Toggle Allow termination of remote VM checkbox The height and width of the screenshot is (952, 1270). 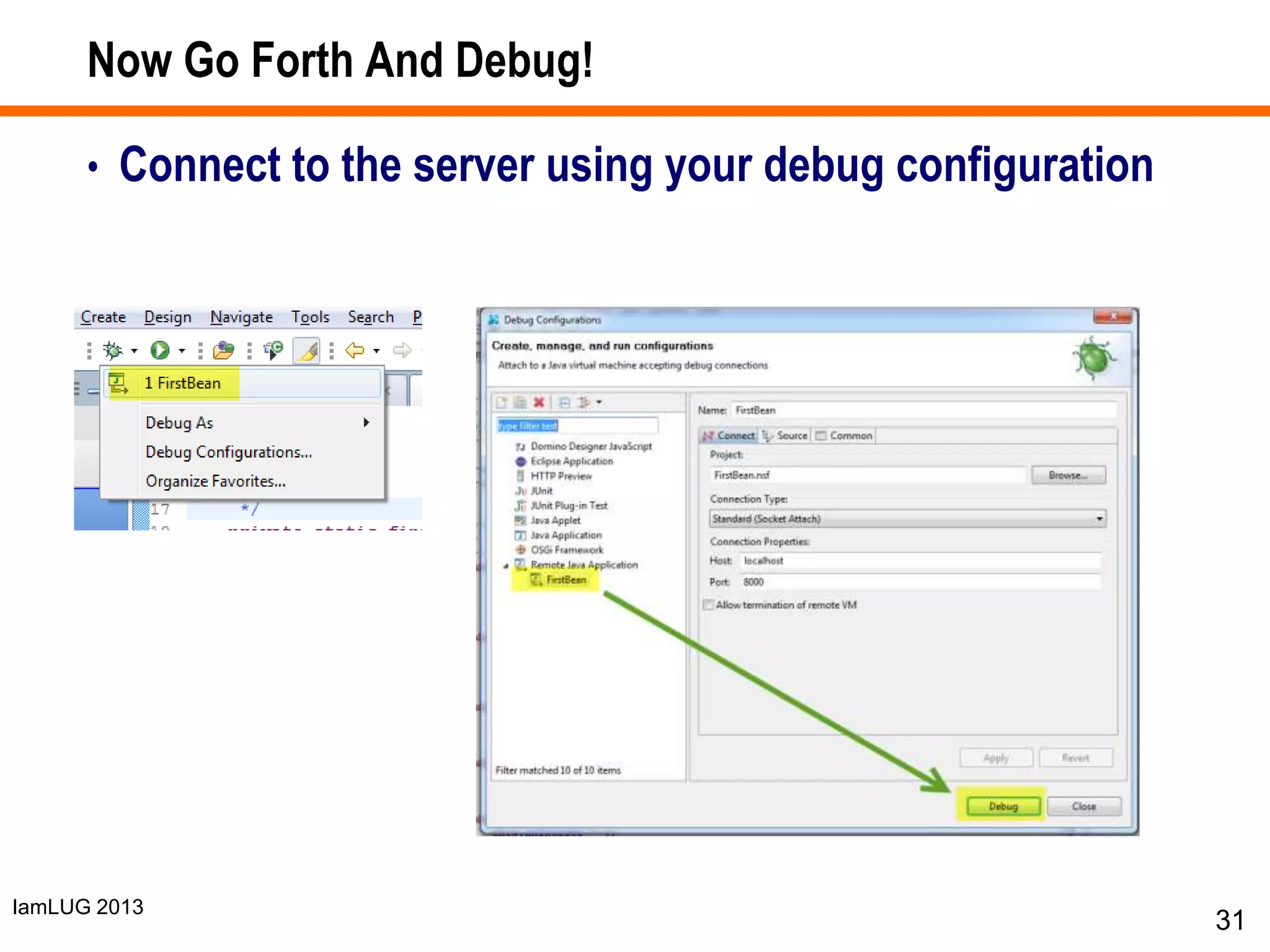[x=708, y=605]
